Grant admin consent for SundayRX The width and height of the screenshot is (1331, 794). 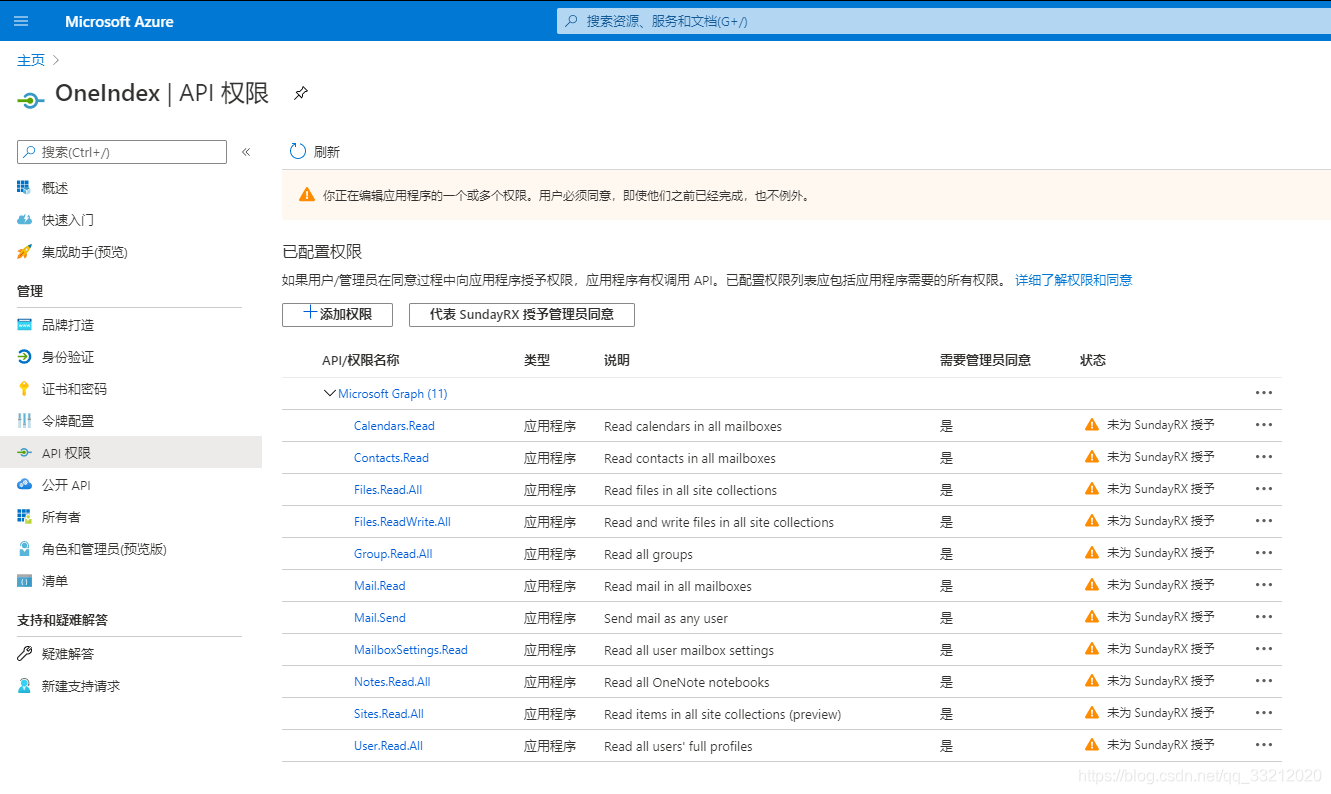tap(521, 314)
